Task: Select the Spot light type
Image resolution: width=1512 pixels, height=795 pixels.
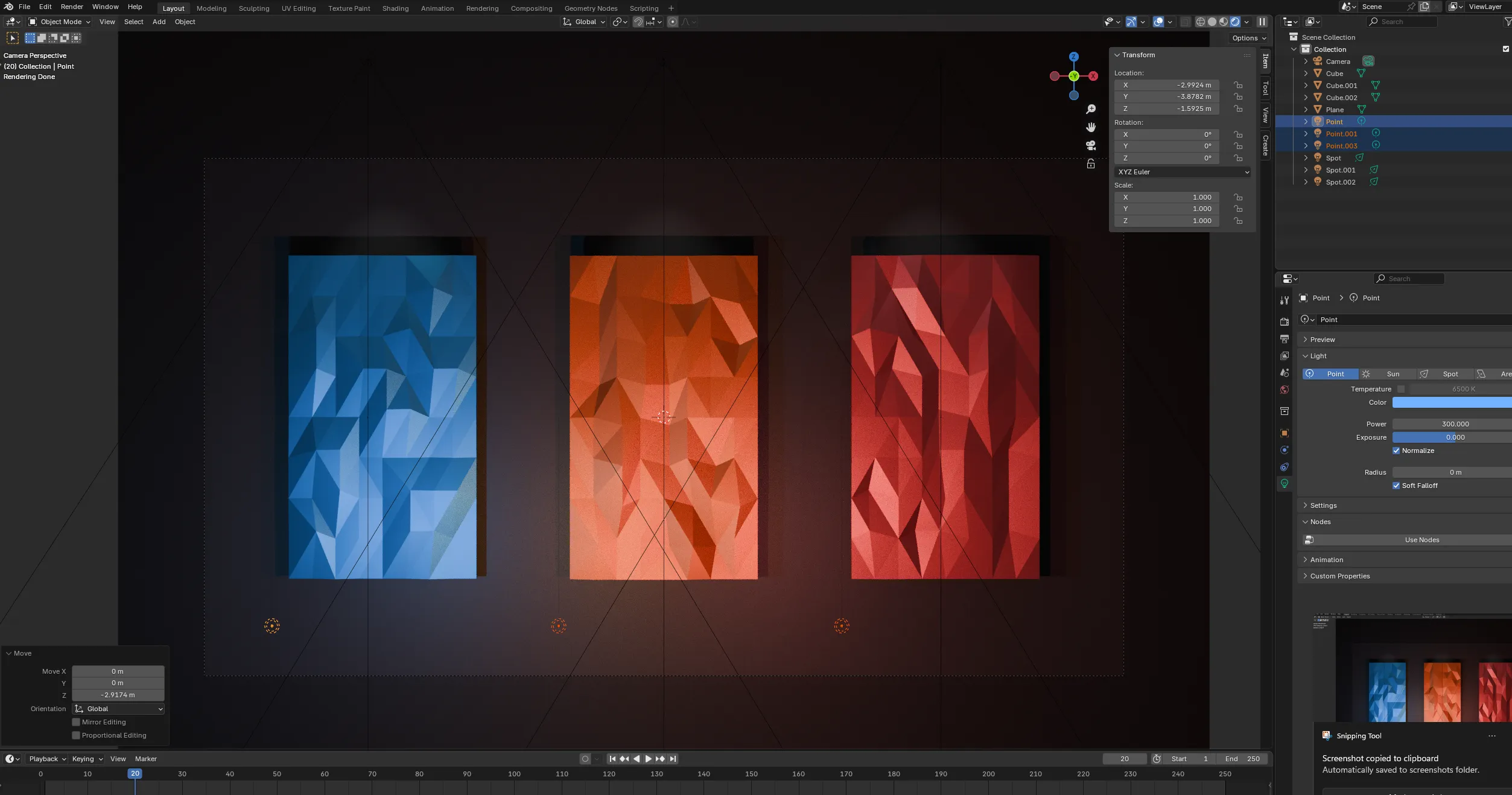Action: pos(1444,374)
